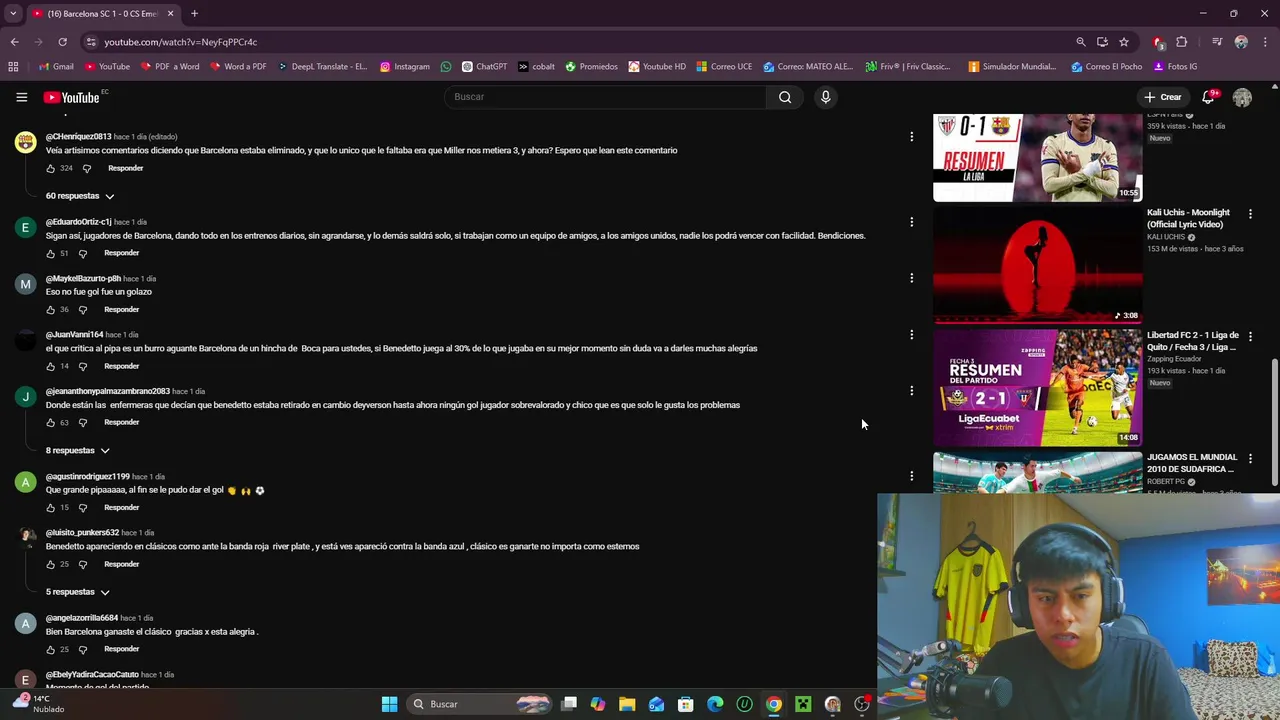Open the Simulador Mundial bookmark

1012,67
